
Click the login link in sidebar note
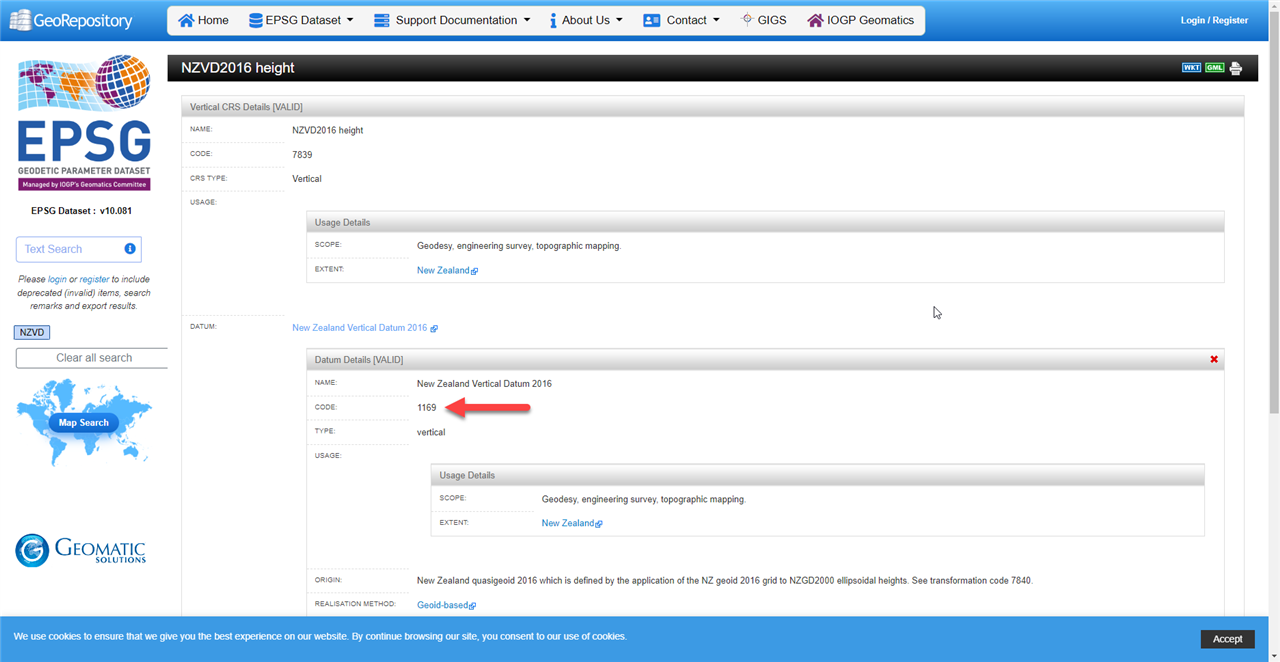57,279
